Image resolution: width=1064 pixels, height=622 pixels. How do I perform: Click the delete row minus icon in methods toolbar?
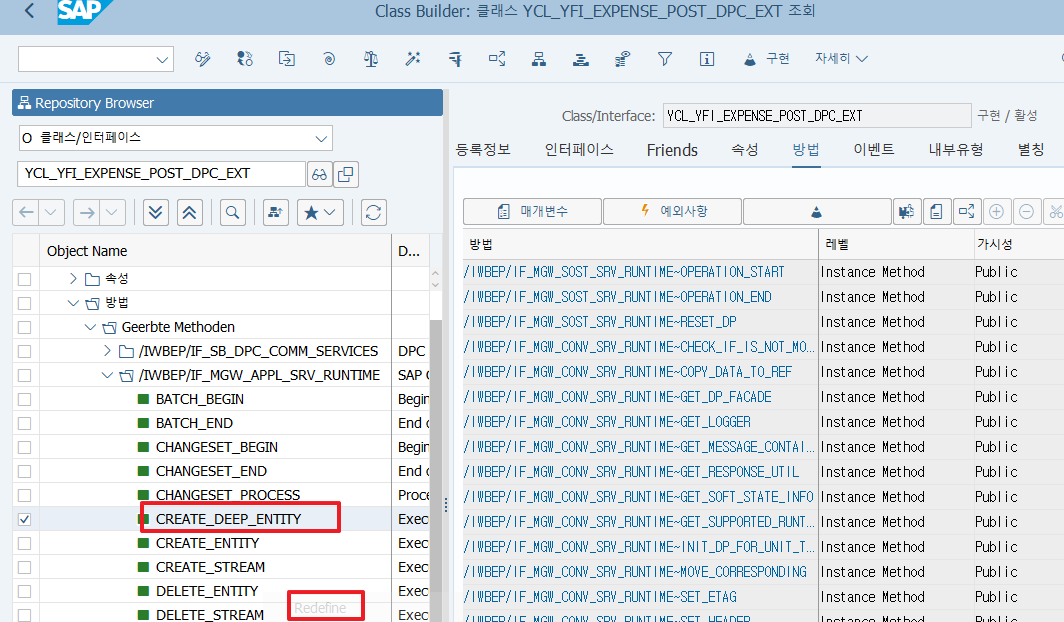coord(1027,212)
